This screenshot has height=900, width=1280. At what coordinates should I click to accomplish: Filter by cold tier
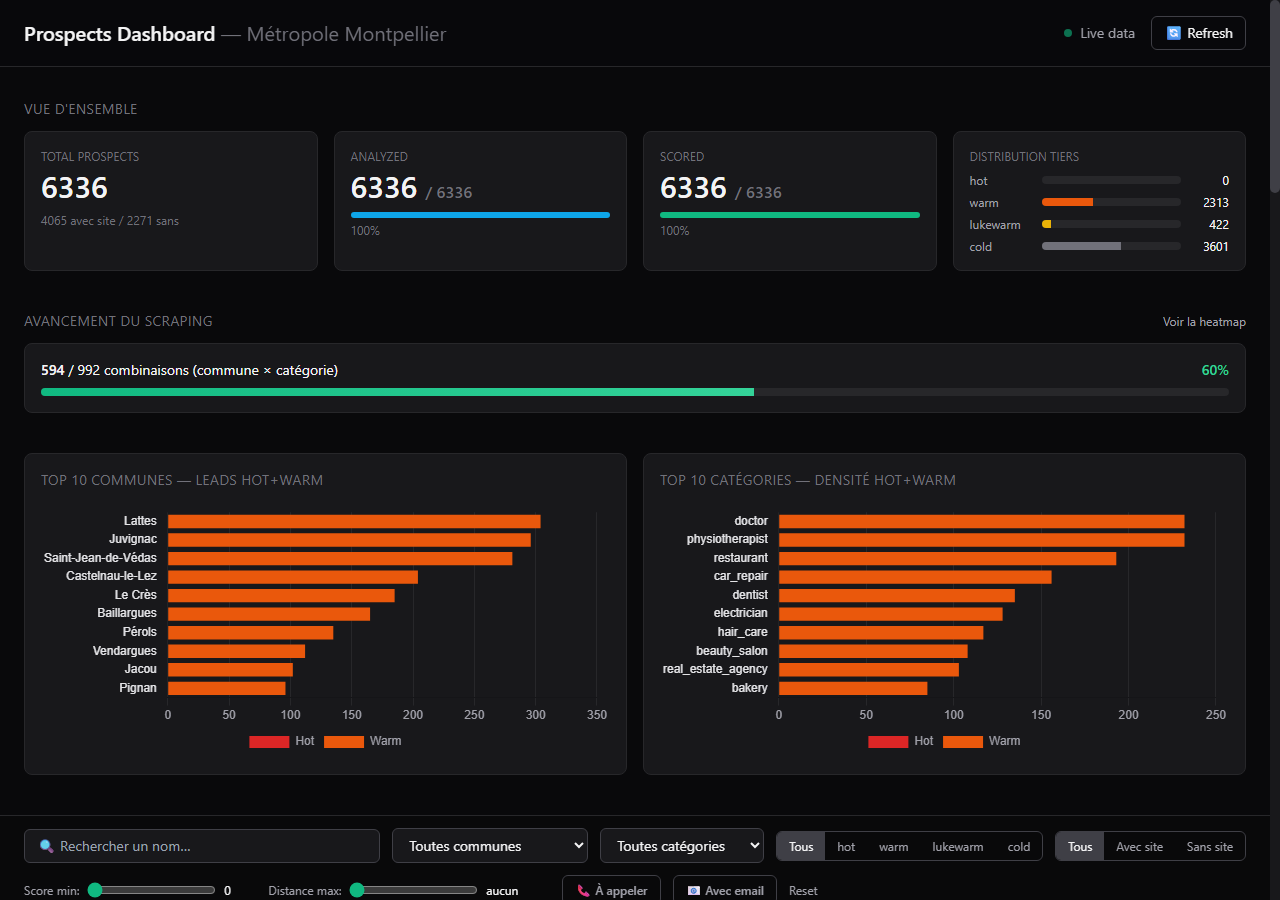click(x=1019, y=846)
